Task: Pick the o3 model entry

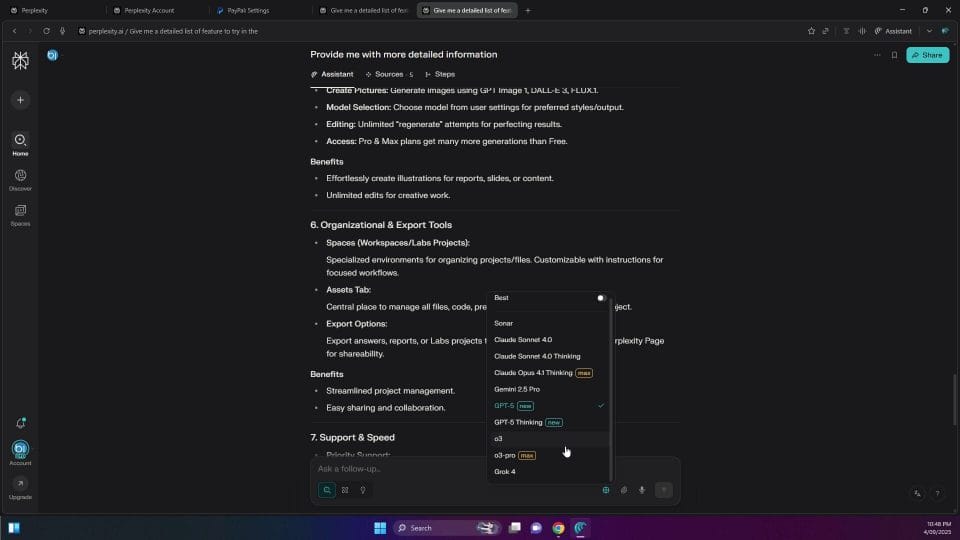Action: [x=499, y=438]
